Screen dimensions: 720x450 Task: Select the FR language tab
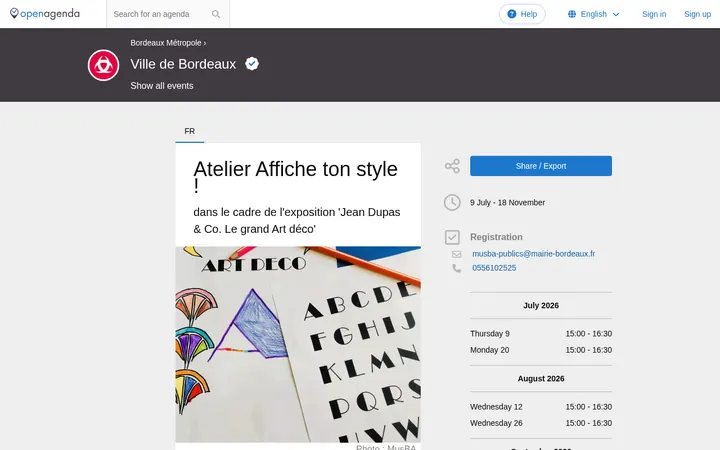tap(190, 131)
